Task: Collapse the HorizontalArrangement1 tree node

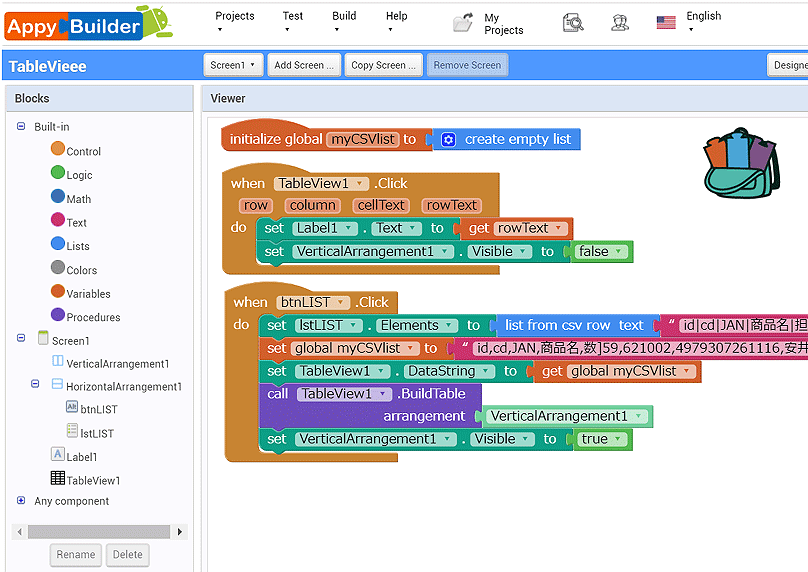Action: [x=35, y=384]
